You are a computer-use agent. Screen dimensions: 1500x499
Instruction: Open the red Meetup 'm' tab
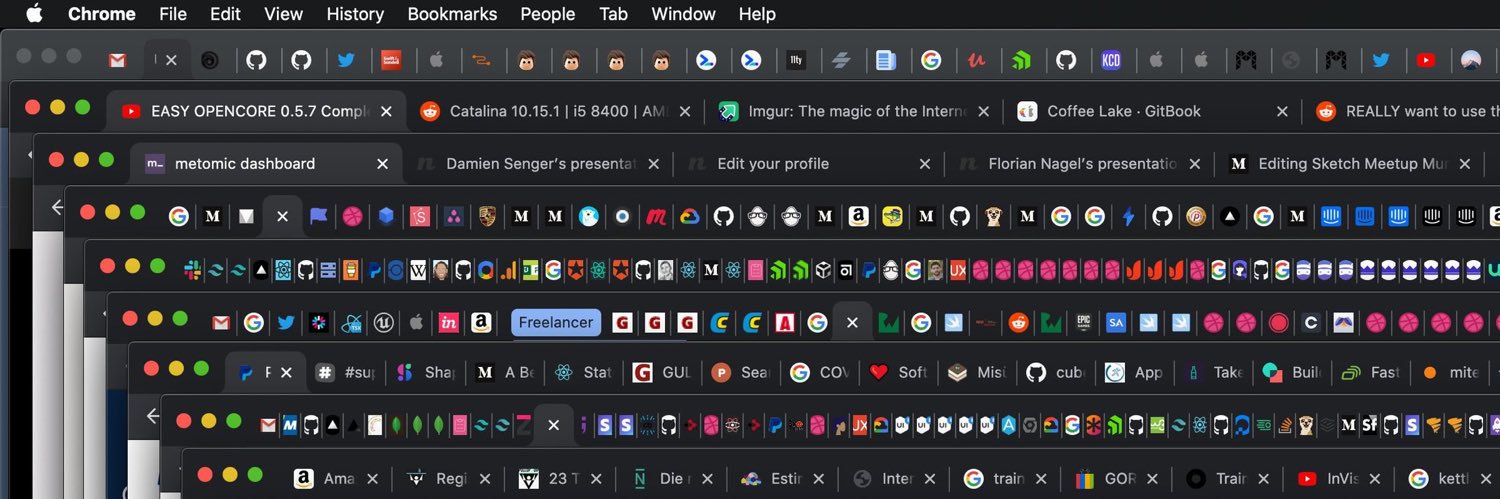coord(656,216)
